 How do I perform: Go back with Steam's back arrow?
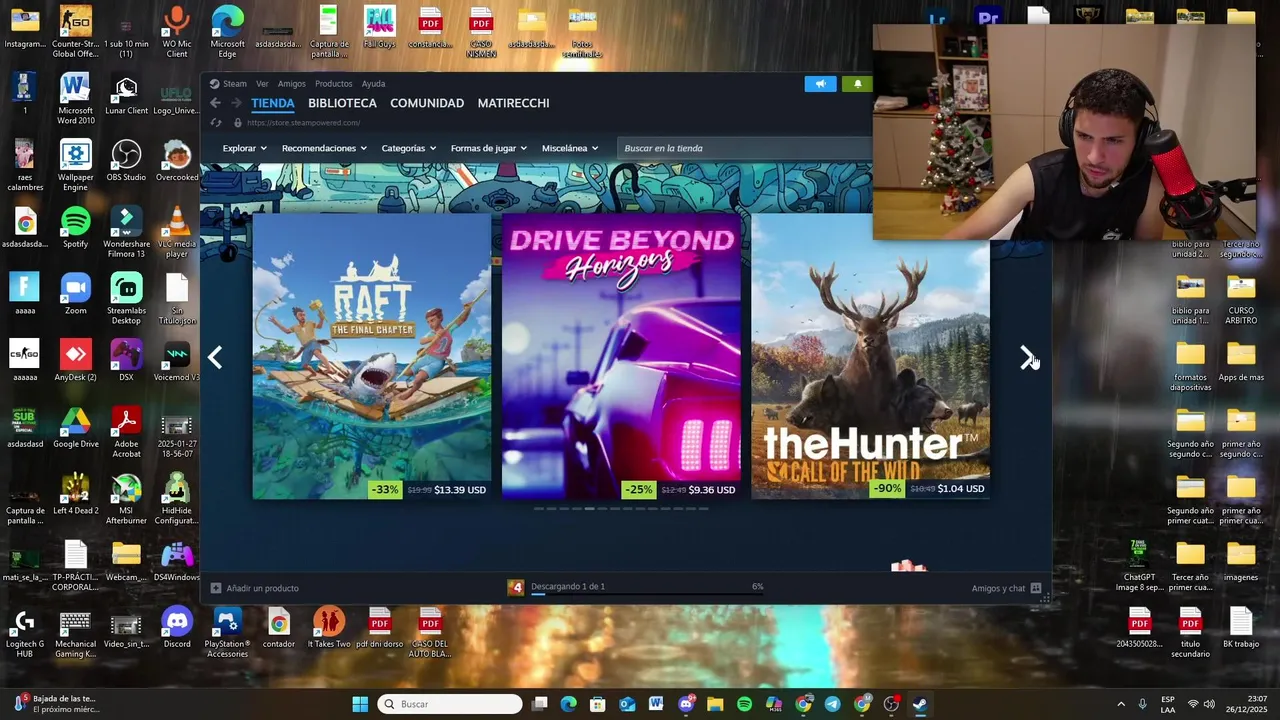tap(215, 103)
